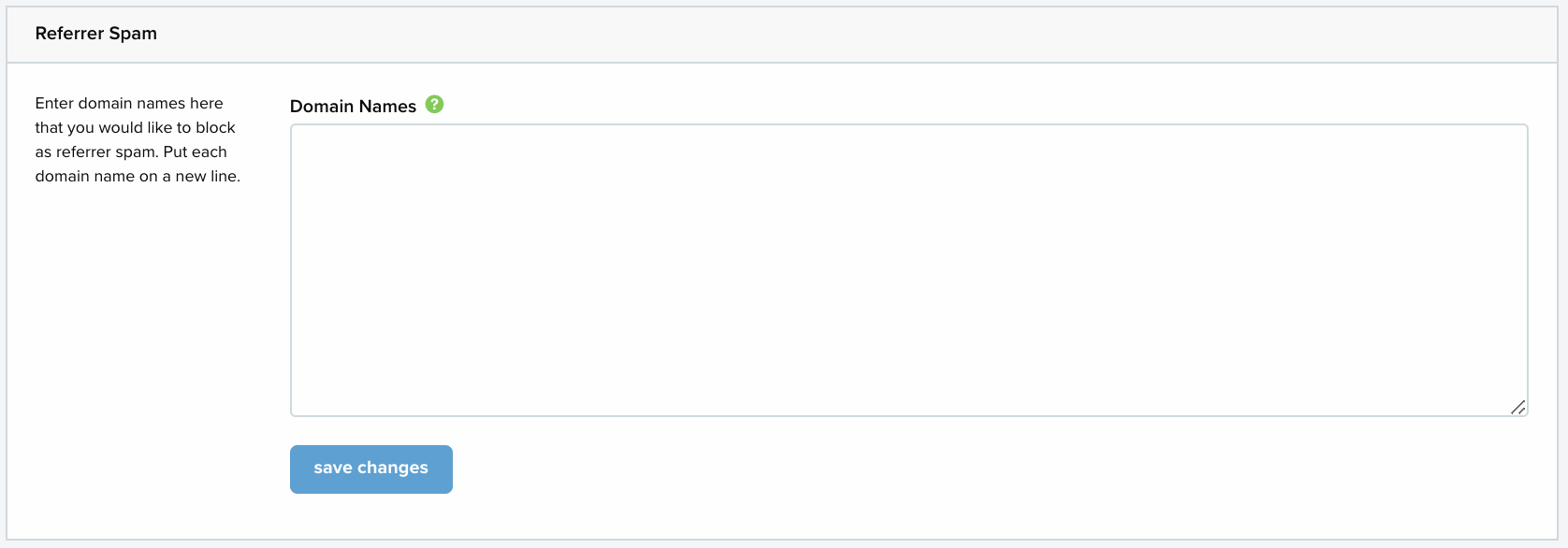Viewport: 1568px width, 548px height.
Task: Click the word 'Spam' in the panel title
Action: coord(133,34)
